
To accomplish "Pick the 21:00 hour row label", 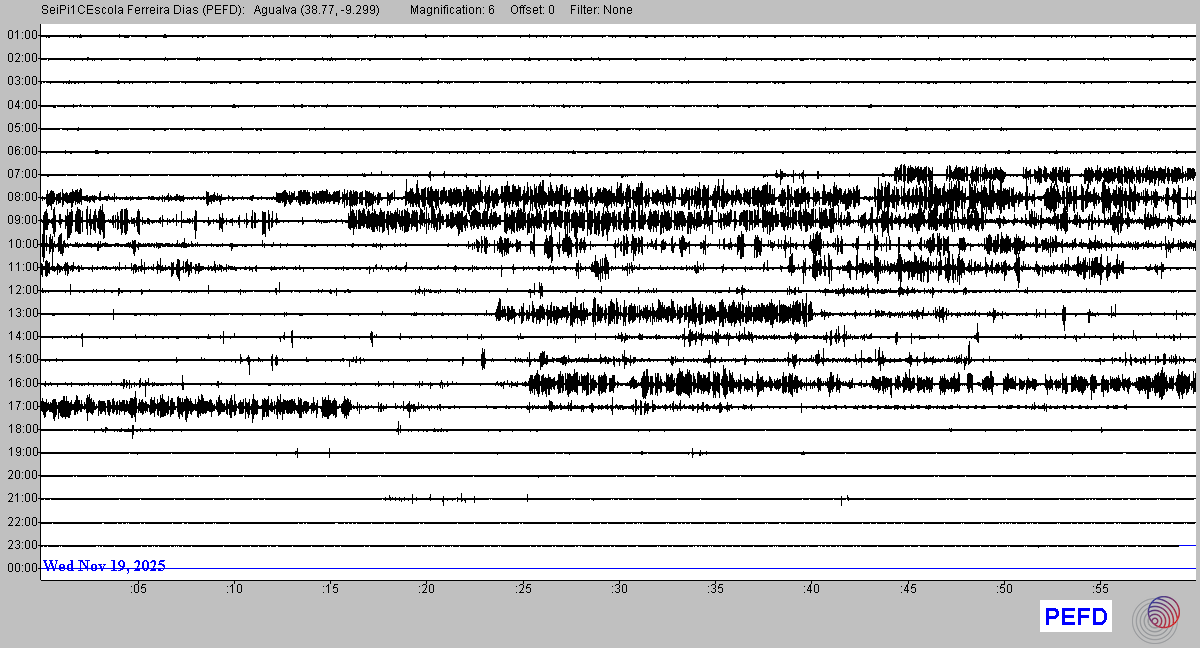I will [21, 499].
